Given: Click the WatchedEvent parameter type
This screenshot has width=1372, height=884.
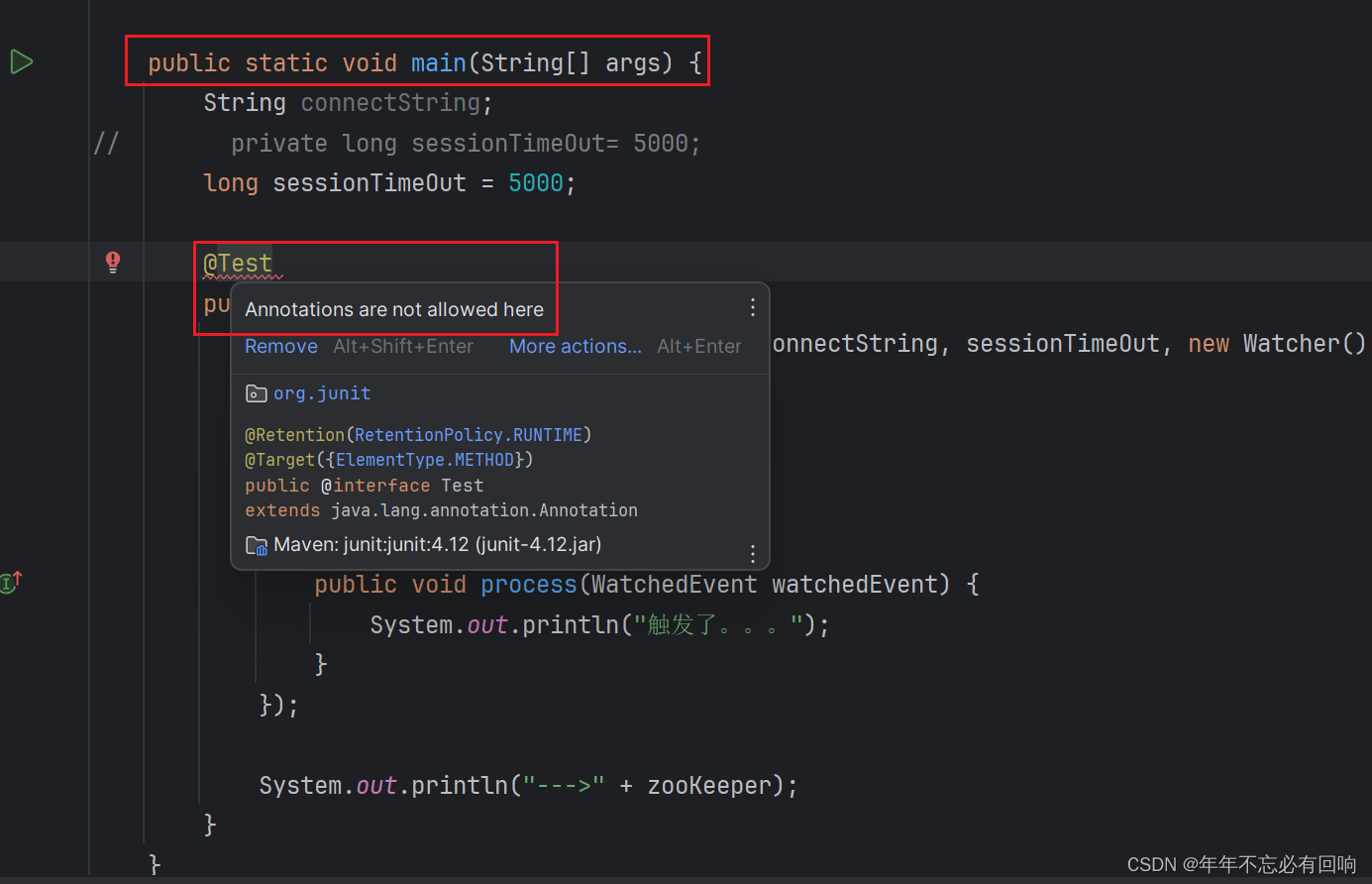Looking at the screenshot, I should pyautogui.click(x=674, y=585).
